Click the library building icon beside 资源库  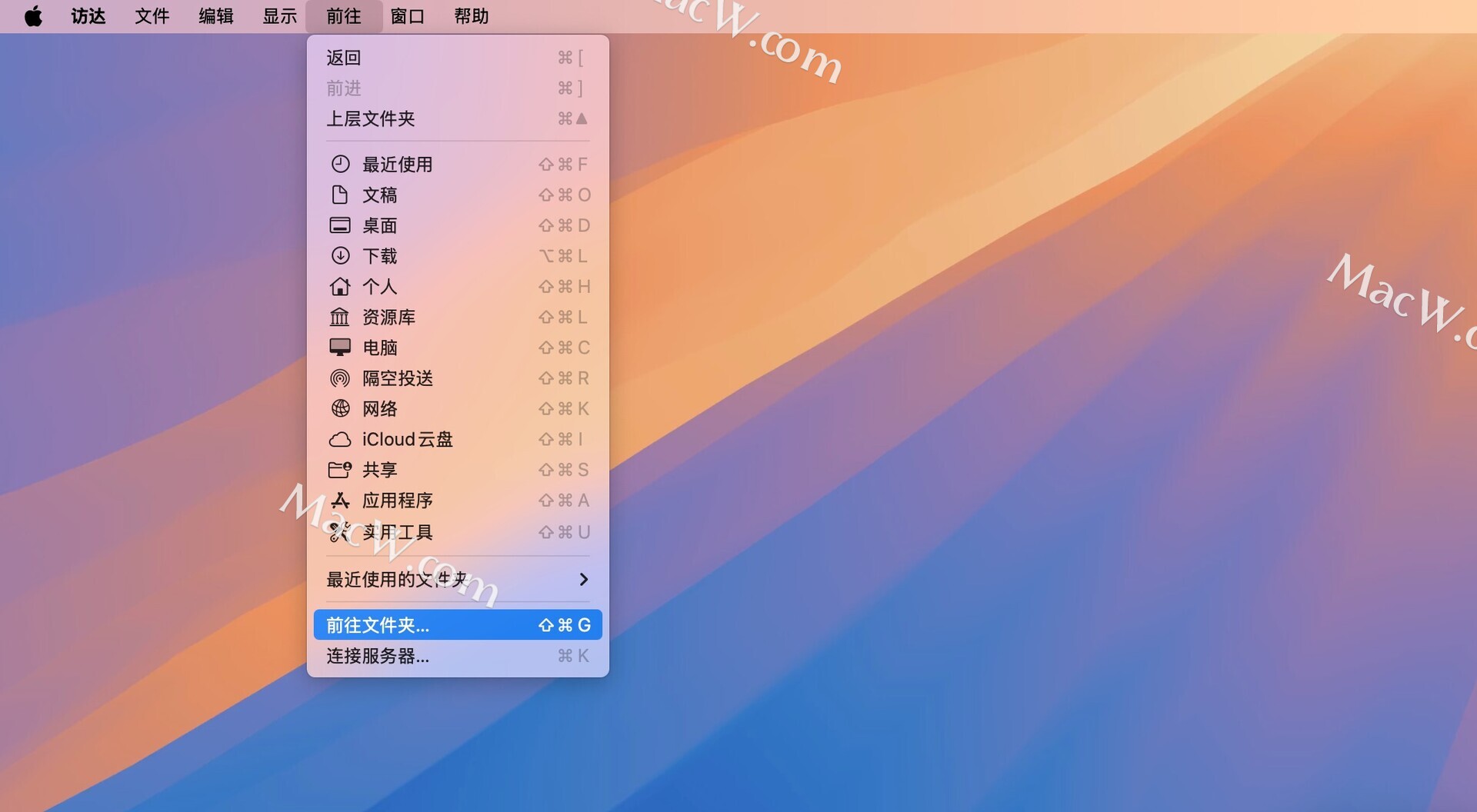point(340,317)
